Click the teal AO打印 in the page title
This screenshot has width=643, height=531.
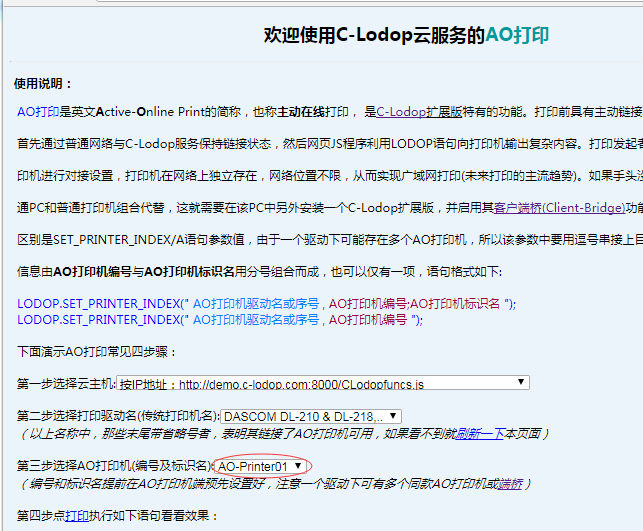pyautogui.click(x=516, y=35)
